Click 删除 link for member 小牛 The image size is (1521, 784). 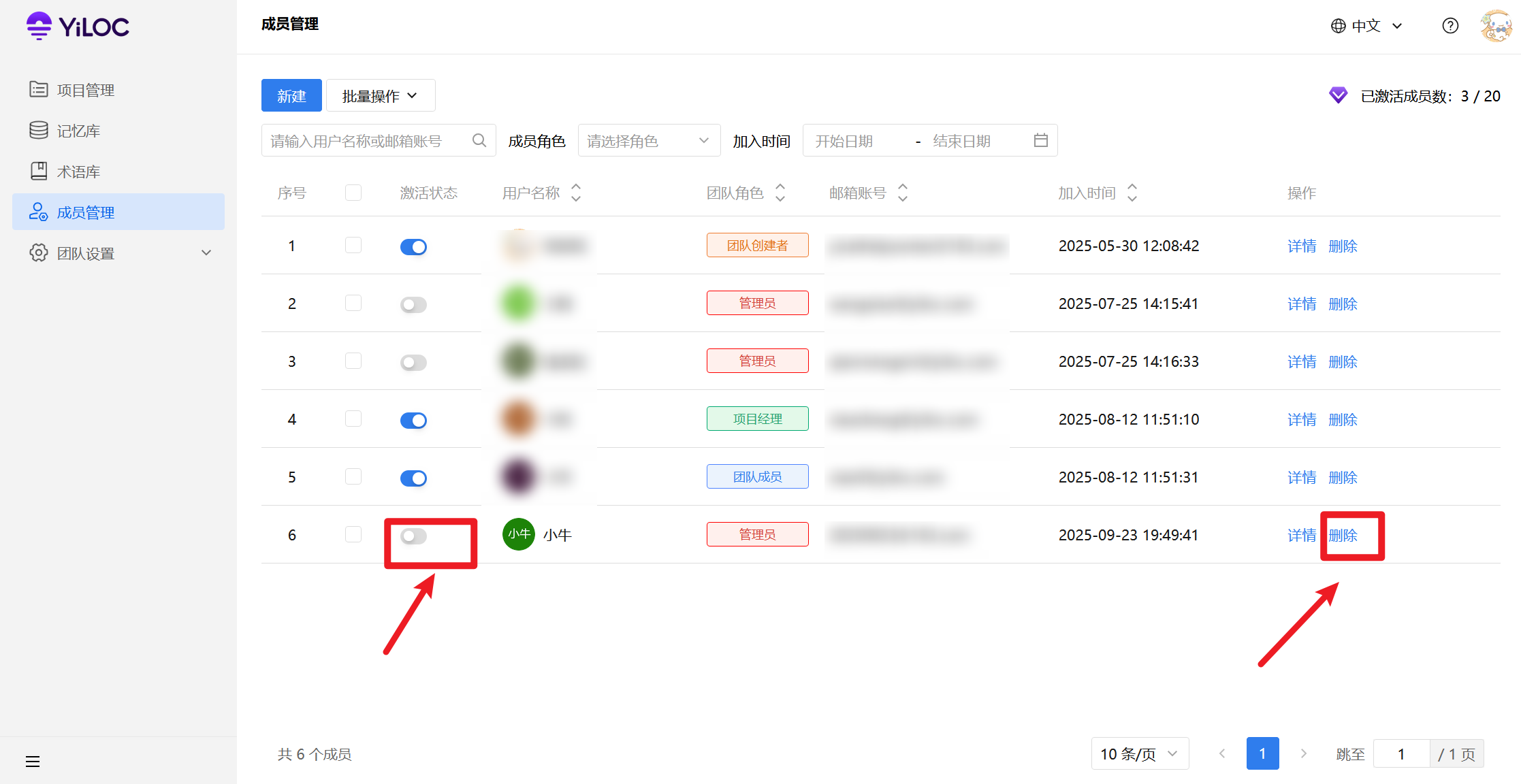pos(1343,536)
